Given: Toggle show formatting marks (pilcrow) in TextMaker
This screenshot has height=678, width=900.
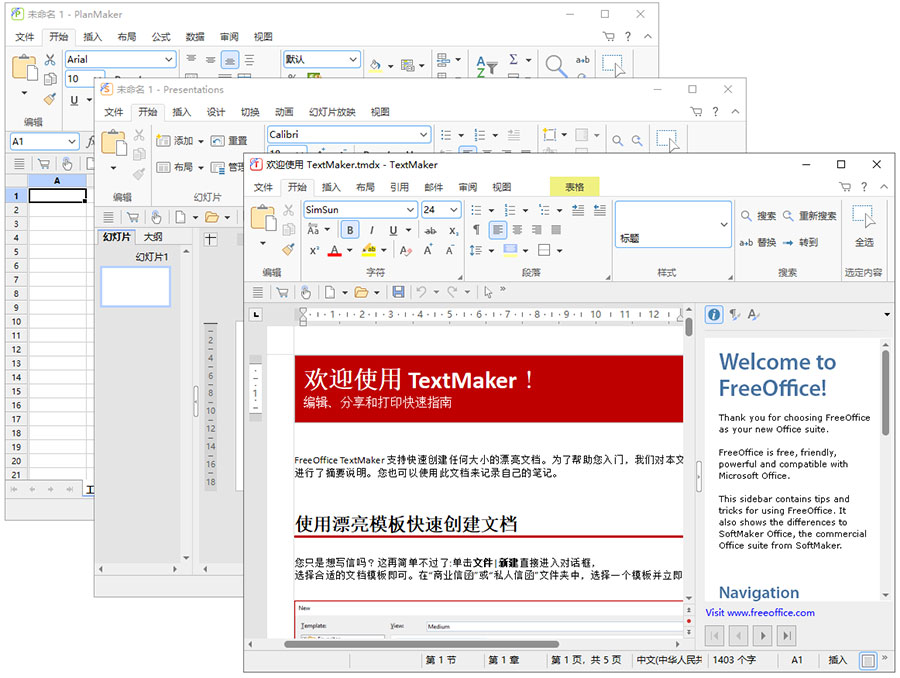Looking at the screenshot, I should [476, 230].
